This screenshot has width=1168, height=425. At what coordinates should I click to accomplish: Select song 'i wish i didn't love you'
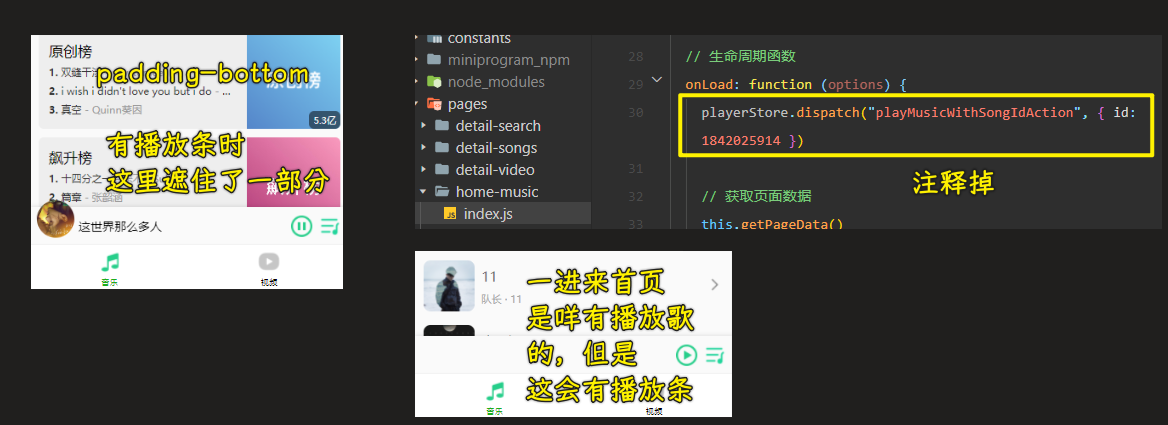[x=140, y=92]
